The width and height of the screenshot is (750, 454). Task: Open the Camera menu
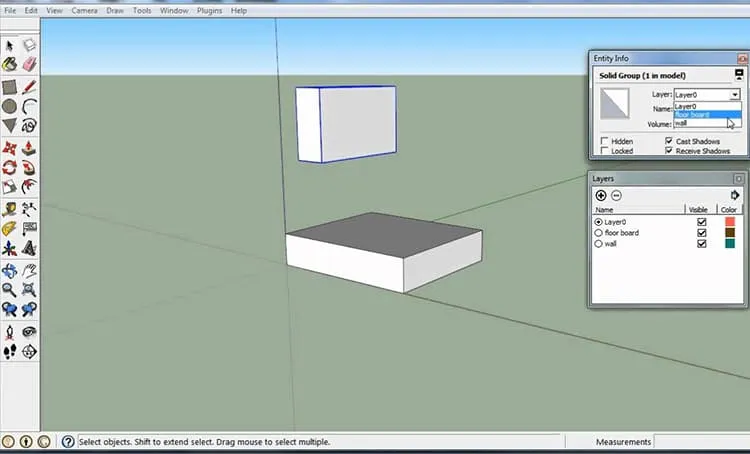click(84, 10)
